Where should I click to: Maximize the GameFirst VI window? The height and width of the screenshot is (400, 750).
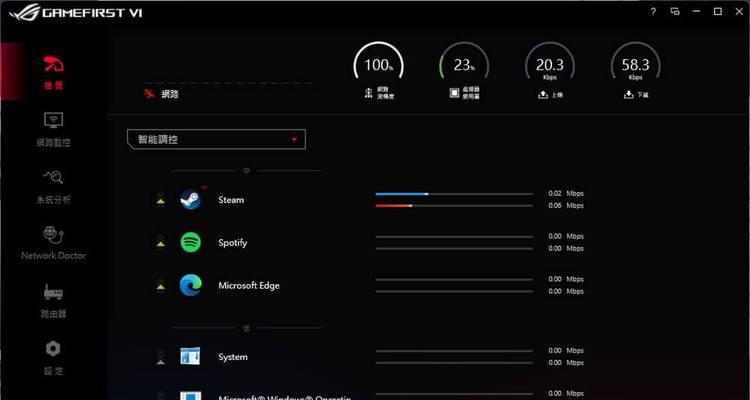[x=718, y=12]
